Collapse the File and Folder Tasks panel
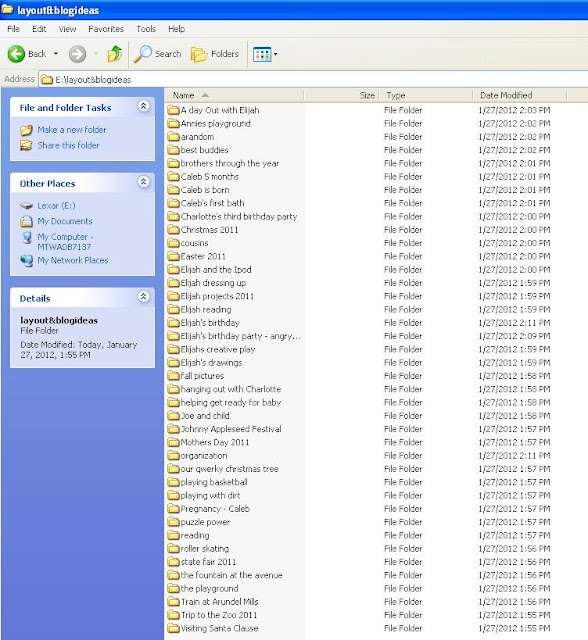The image size is (588, 640). tap(143, 107)
